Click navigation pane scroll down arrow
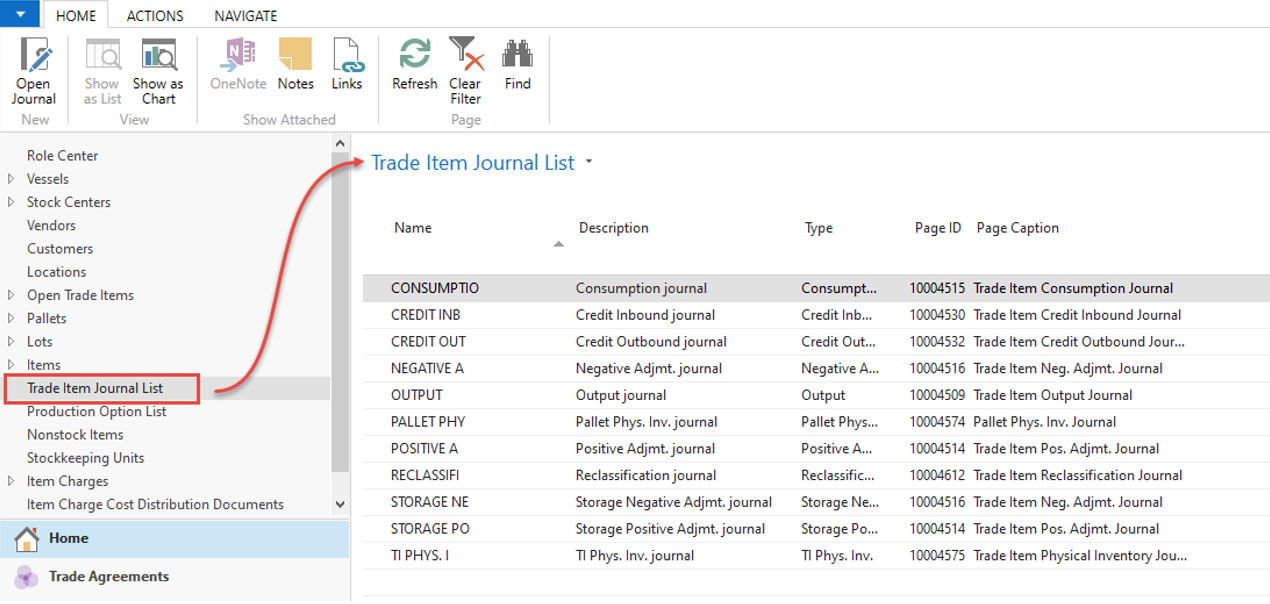Screen dimensions: 1270x604 340,505
